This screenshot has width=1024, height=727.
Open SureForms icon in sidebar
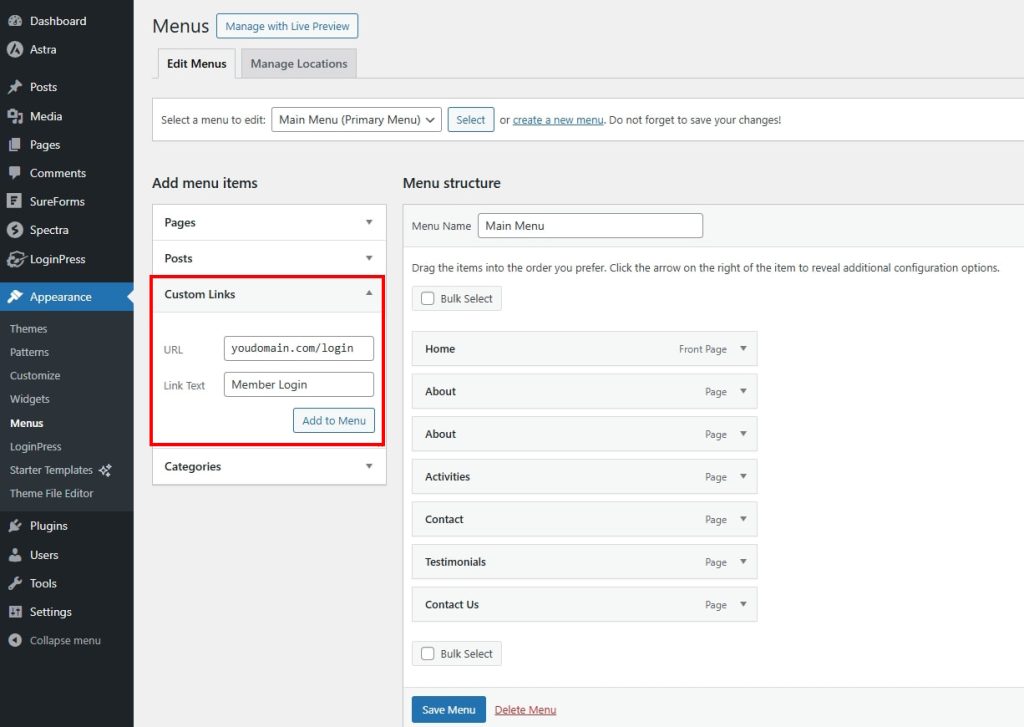(15, 201)
